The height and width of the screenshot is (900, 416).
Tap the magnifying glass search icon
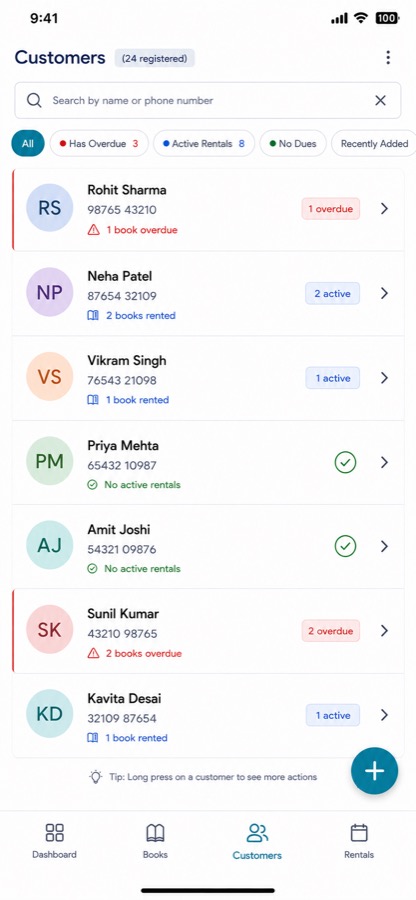pyautogui.click(x=34, y=100)
